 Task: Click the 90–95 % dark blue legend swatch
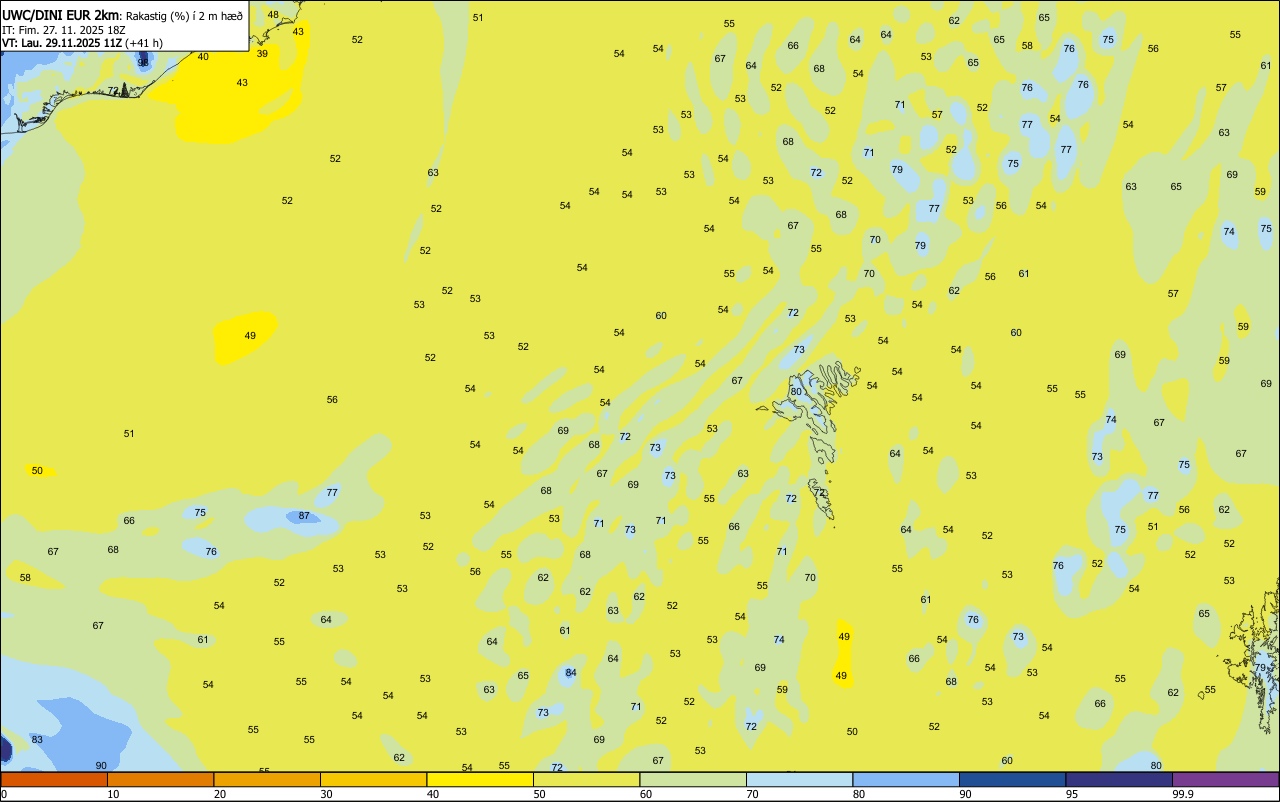1012,779
